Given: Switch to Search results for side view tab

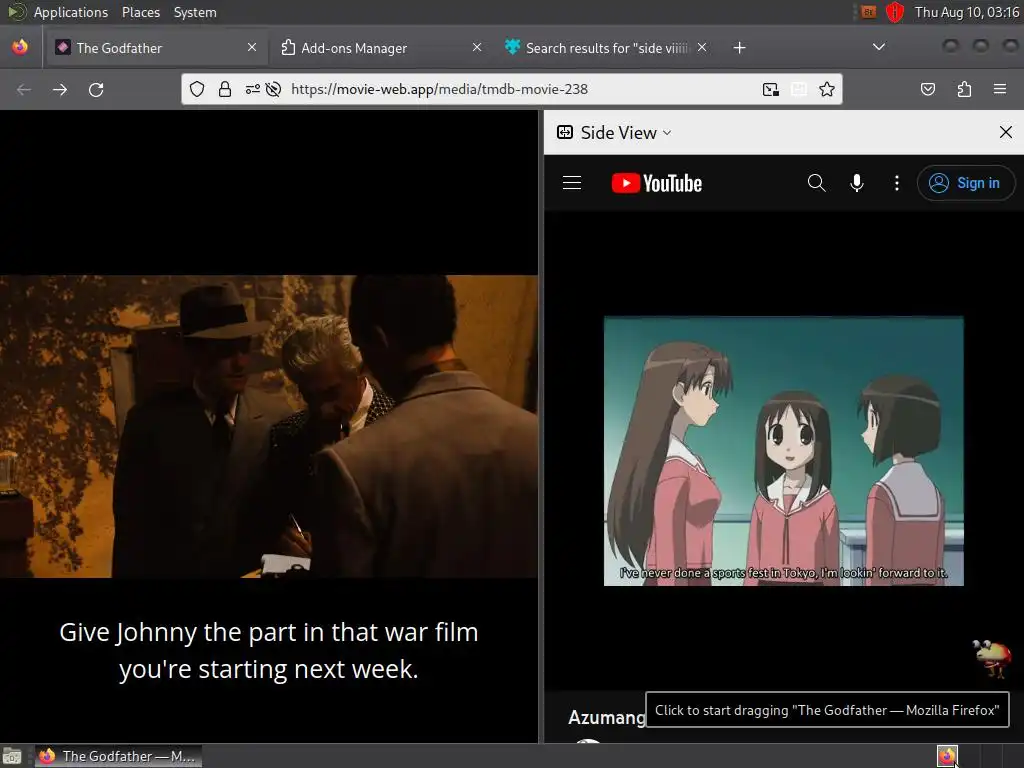Looking at the screenshot, I should coord(605,48).
